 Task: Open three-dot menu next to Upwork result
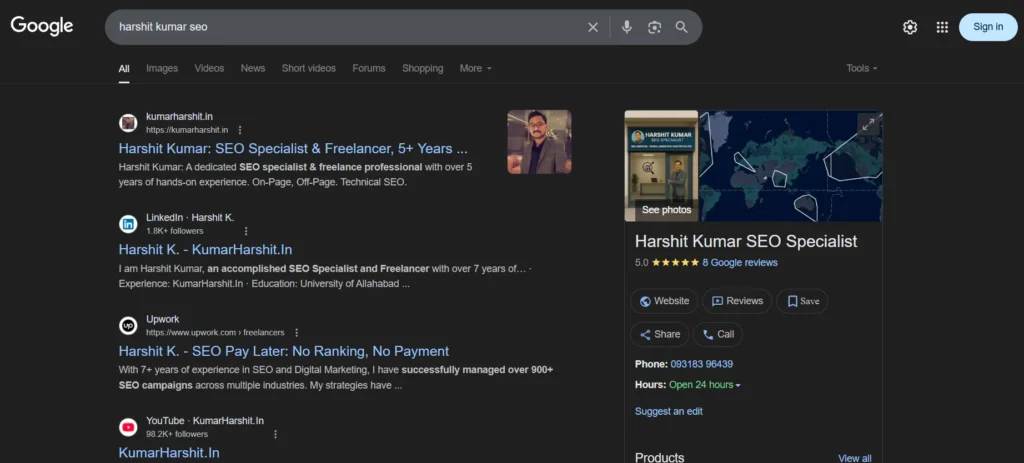click(296, 332)
